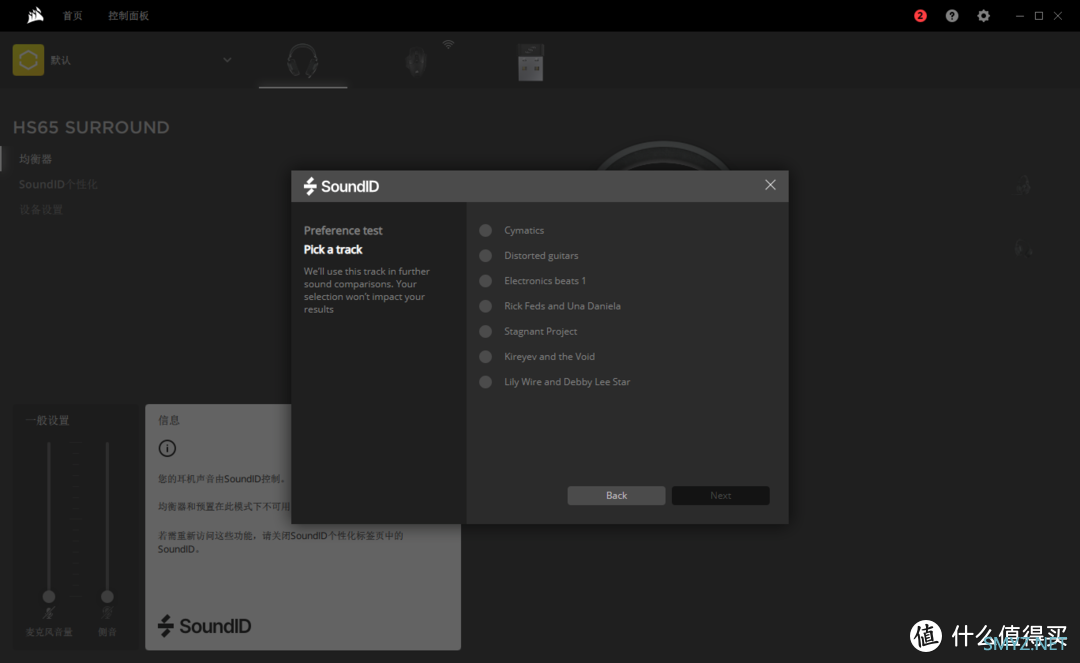
Task: Close the SoundID dialog
Action: click(x=770, y=185)
